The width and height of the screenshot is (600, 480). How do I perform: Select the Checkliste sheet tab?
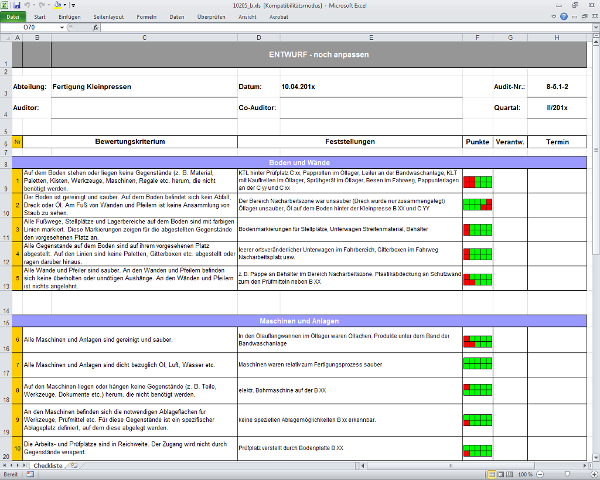point(48,466)
